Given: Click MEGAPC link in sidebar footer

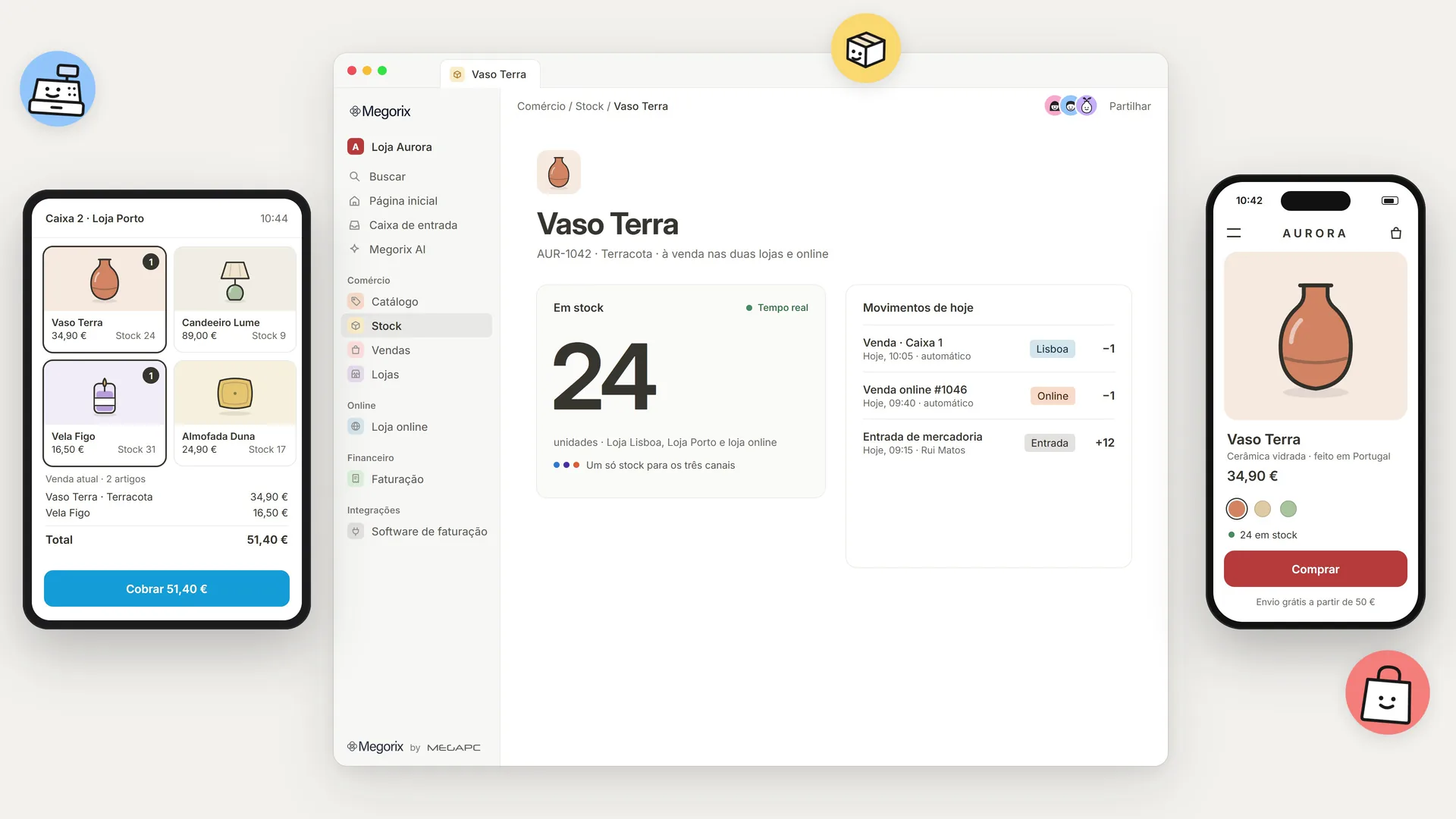Looking at the screenshot, I should (453, 748).
